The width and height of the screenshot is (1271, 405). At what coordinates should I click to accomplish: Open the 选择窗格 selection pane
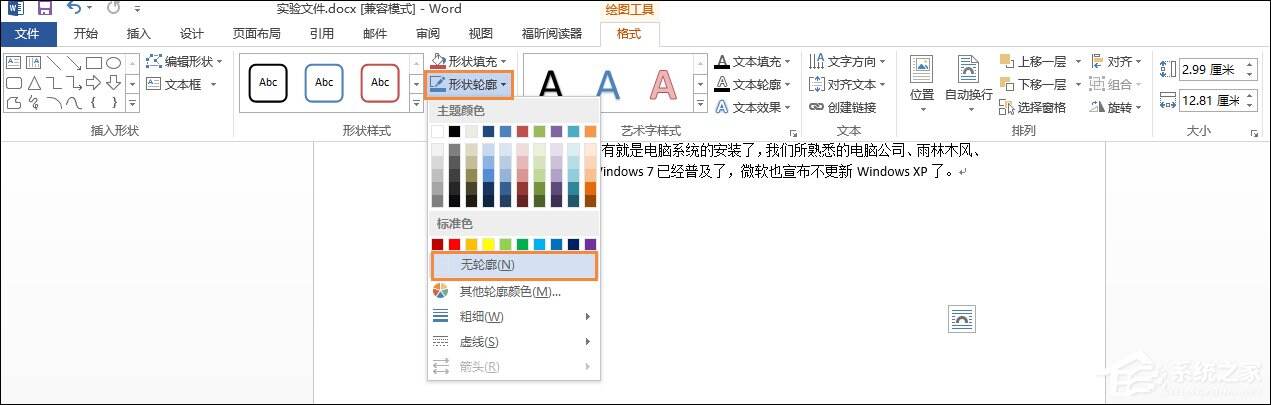point(1033,107)
